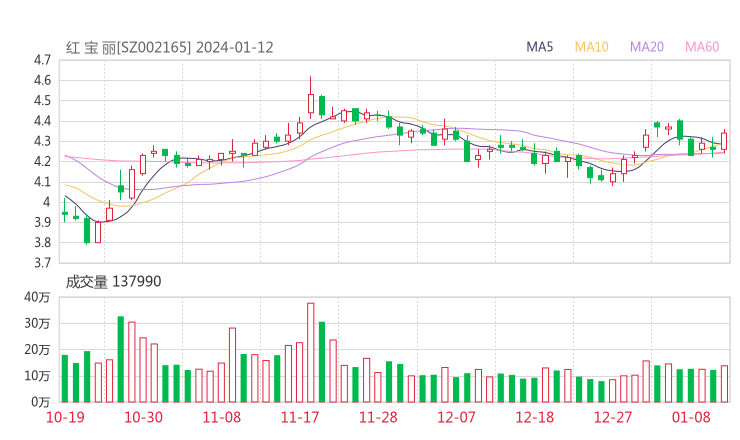Click the 12-07 date axis label

coord(456,417)
